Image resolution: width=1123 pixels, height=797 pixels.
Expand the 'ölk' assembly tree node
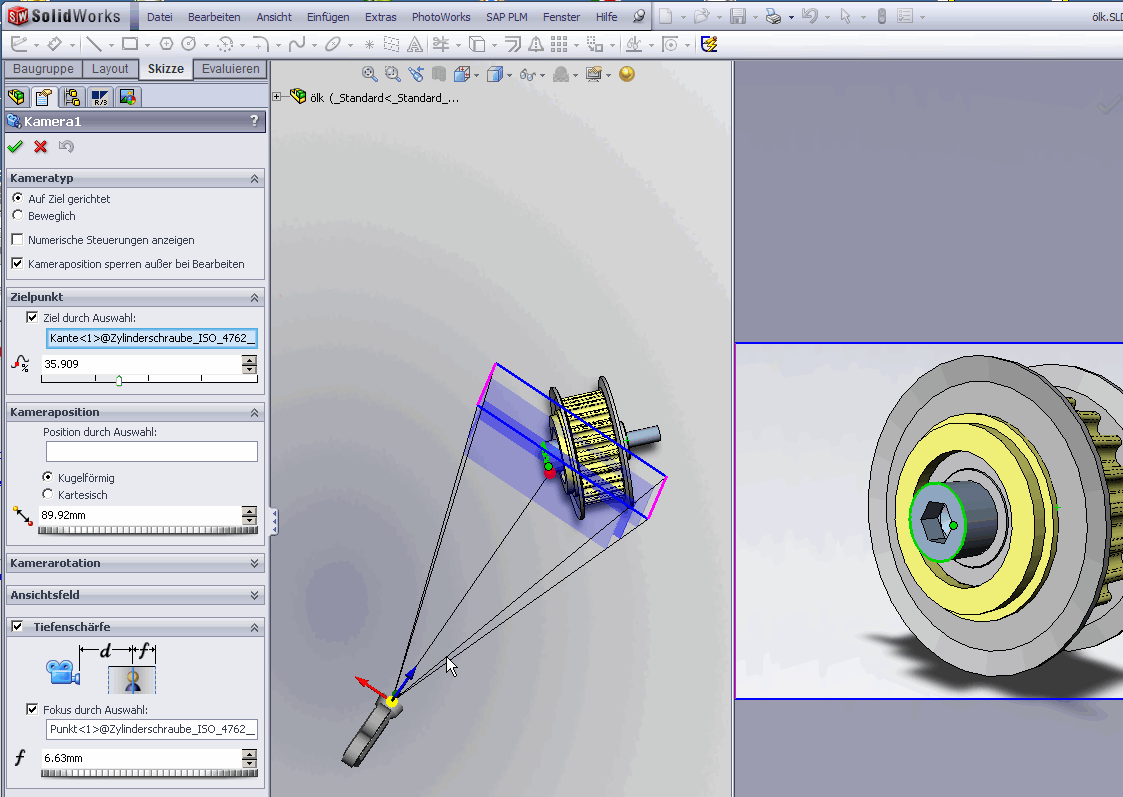[x=276, y=97]
